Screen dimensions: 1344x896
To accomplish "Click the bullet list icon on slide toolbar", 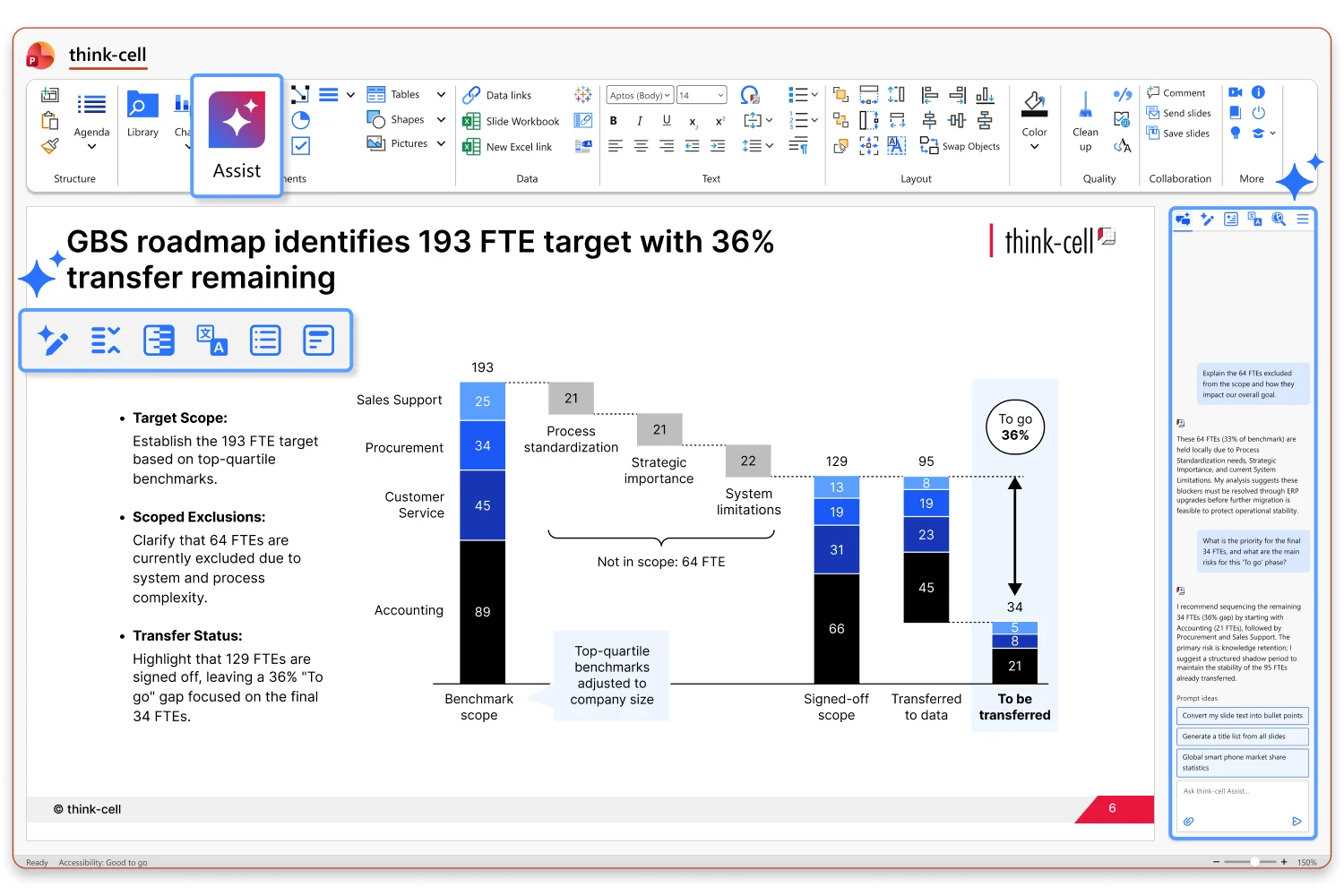I will 265,340.
